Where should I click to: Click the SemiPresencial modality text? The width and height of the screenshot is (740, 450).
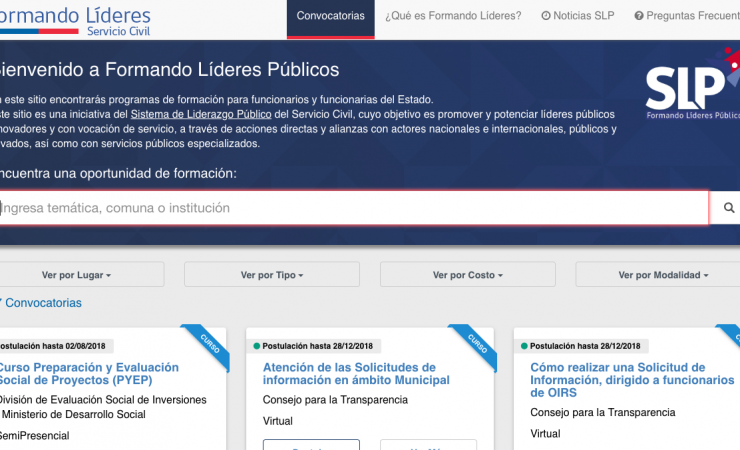(x=34, y=436)
